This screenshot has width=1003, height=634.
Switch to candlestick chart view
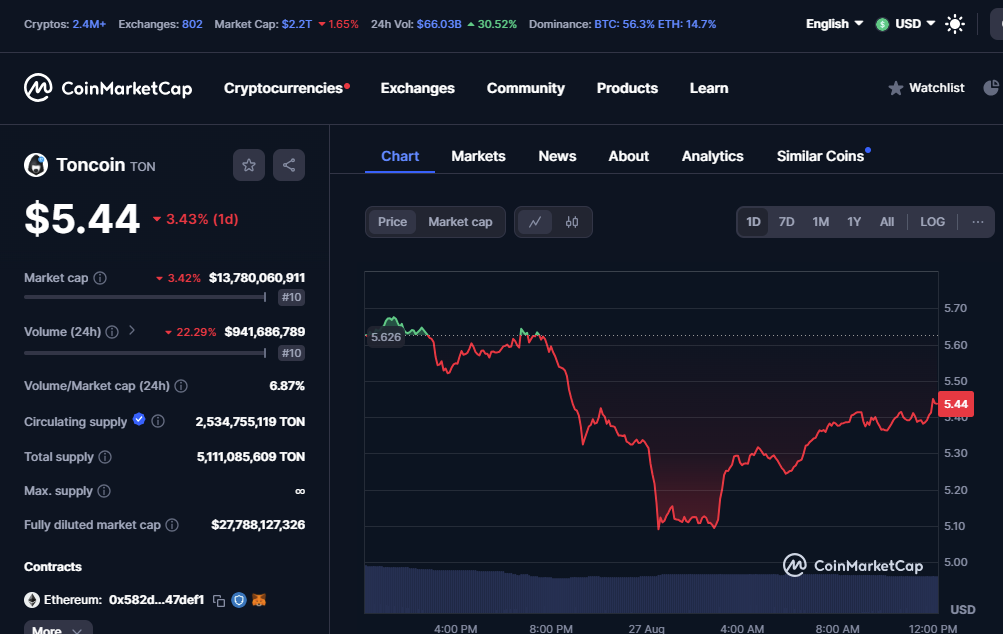[x=572, y=222]
